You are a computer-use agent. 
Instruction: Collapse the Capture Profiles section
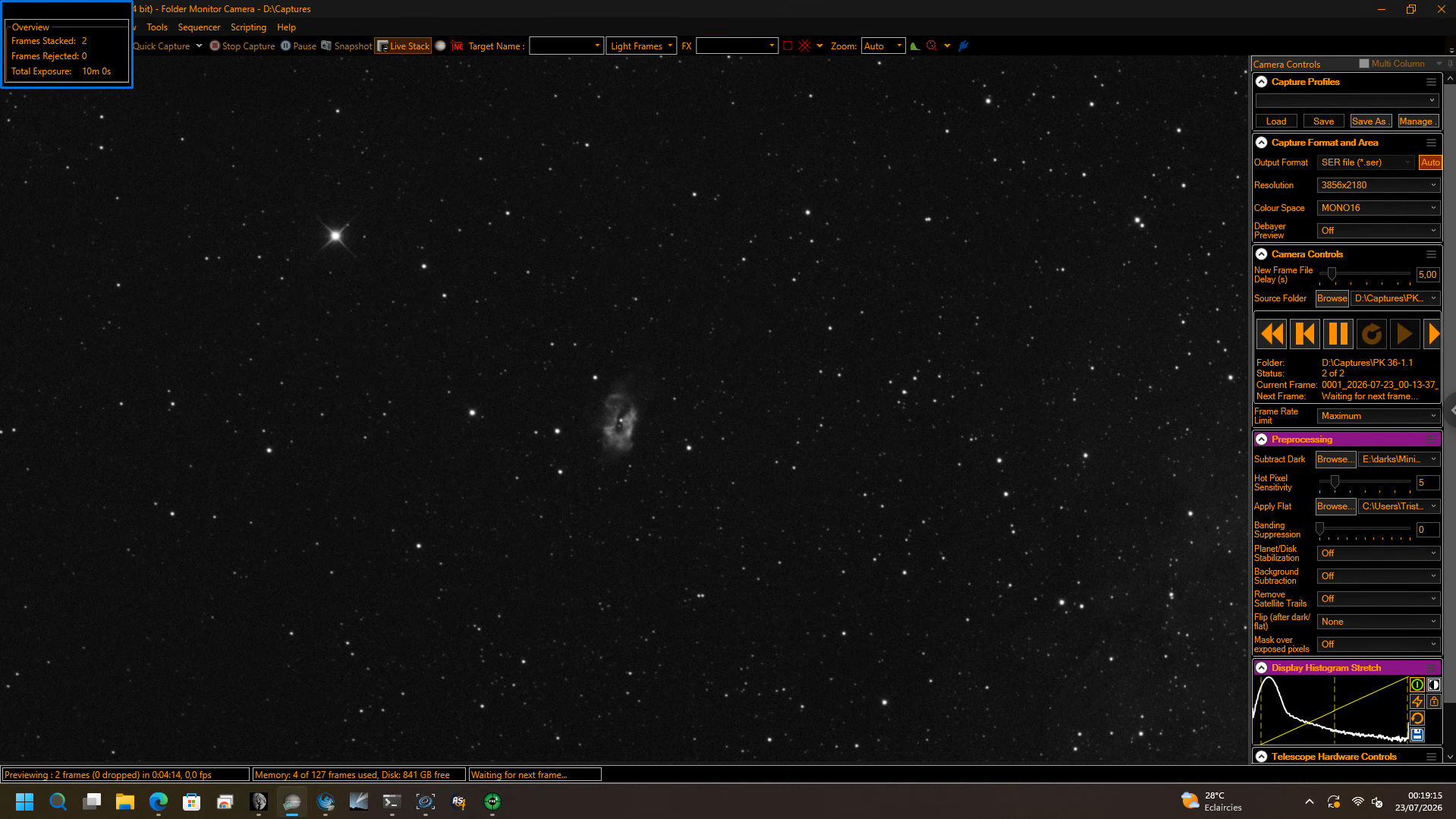click(1261, 82)
